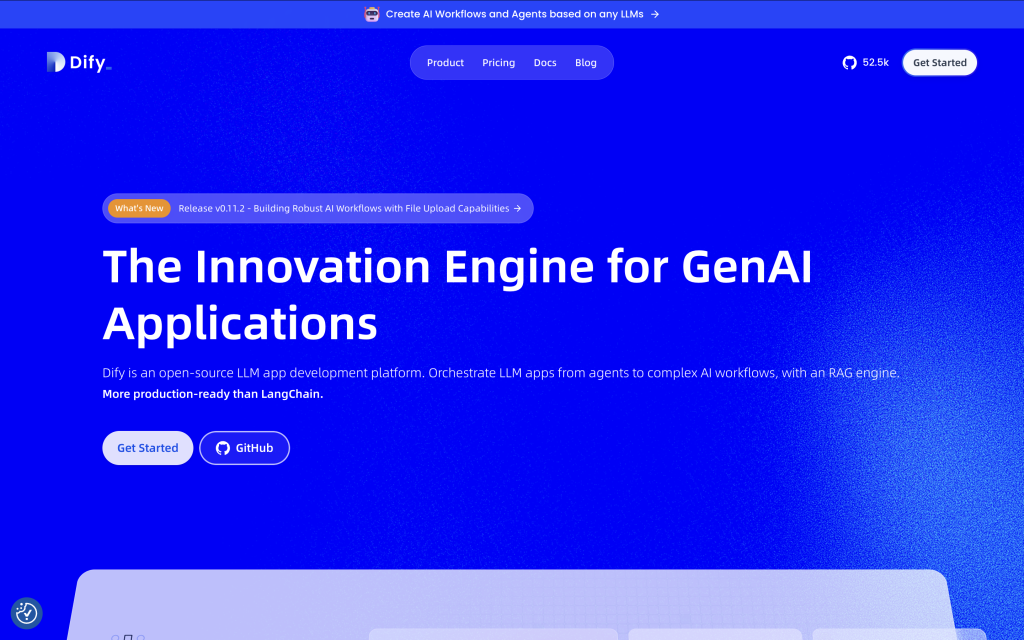This screenshot has width=1024, height=640.
Task: Click the GitHub icon in the navigation bar
Action: [x=849, y=62]
